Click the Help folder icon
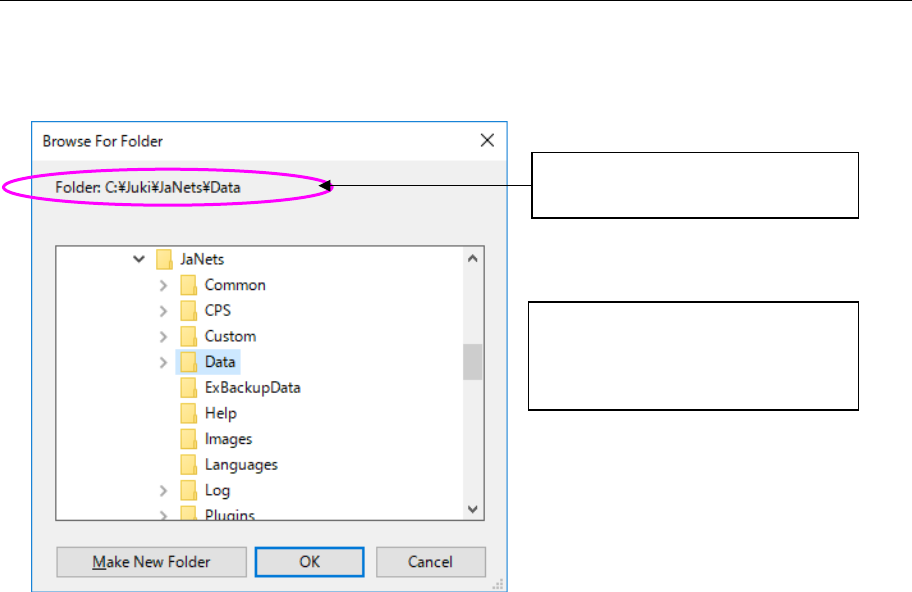912x592 pixels. tap(189, 413)
